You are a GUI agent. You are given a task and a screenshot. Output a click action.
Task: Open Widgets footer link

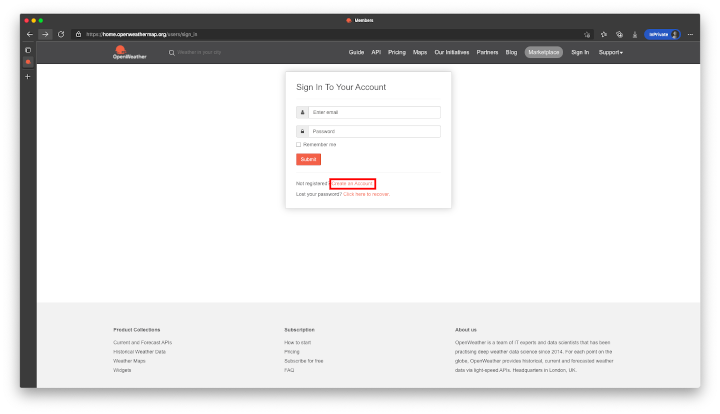(x=122, y=370)
